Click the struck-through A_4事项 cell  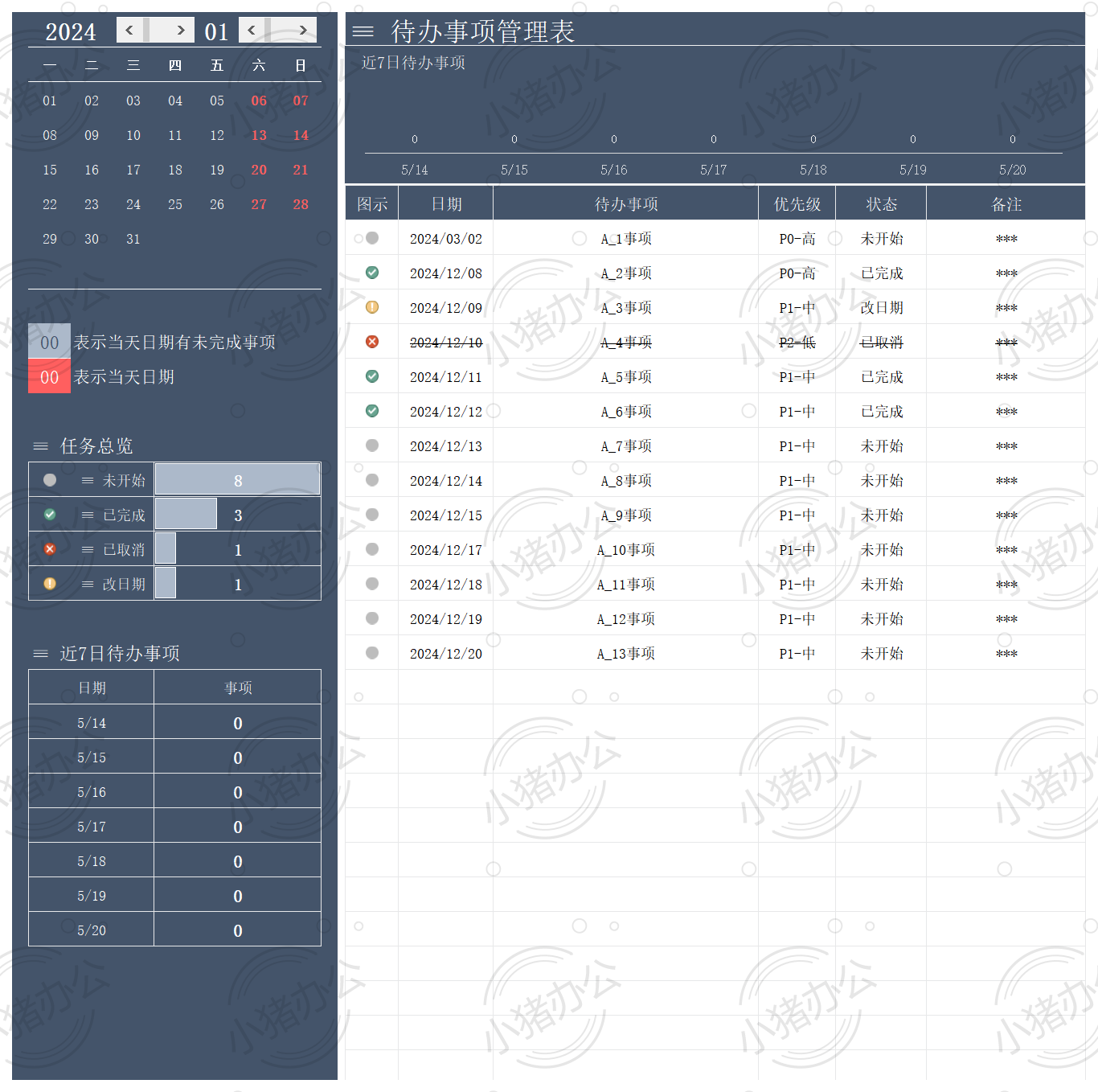[626, 342]
